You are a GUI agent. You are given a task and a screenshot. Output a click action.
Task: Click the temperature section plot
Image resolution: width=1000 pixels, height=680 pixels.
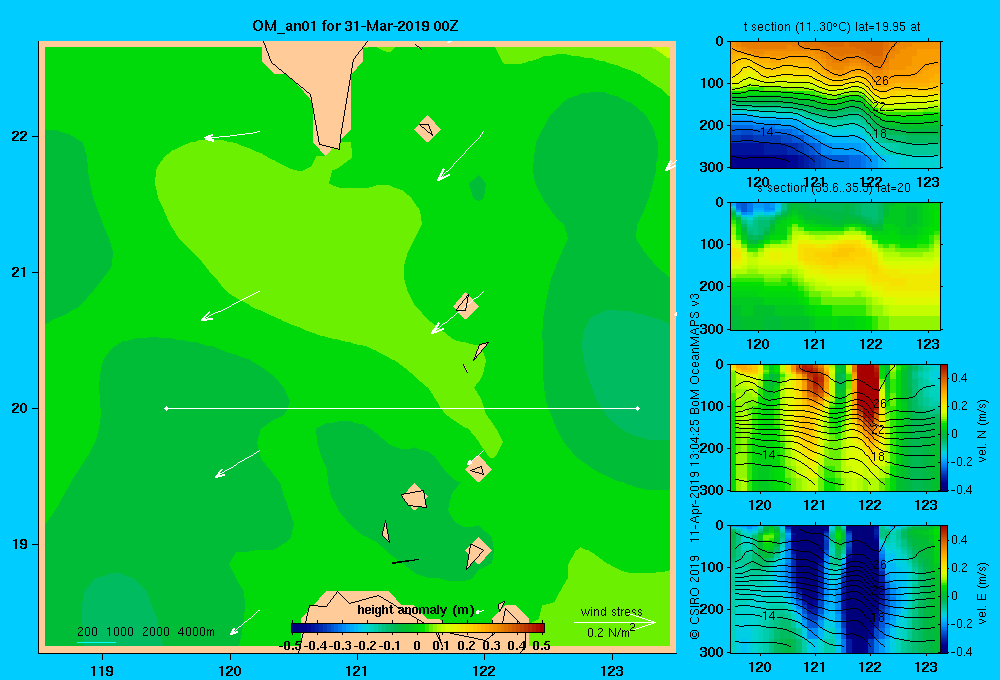(x=835, y=105)
